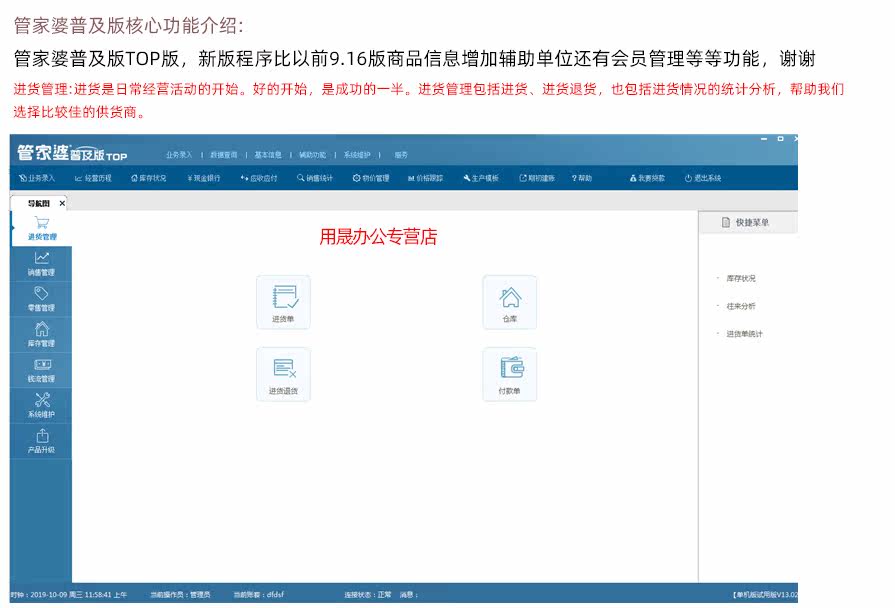Click 物价管理 toolbar button

tap(371, 178)
